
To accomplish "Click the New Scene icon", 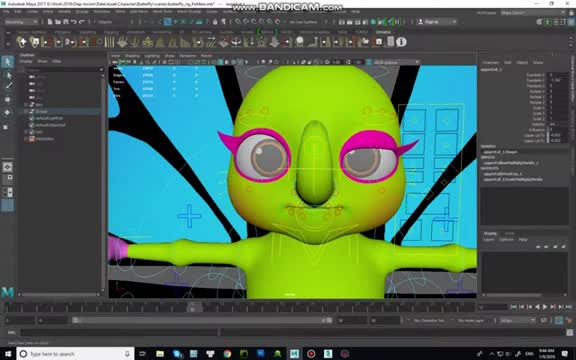I will click(x=50, y=22).
